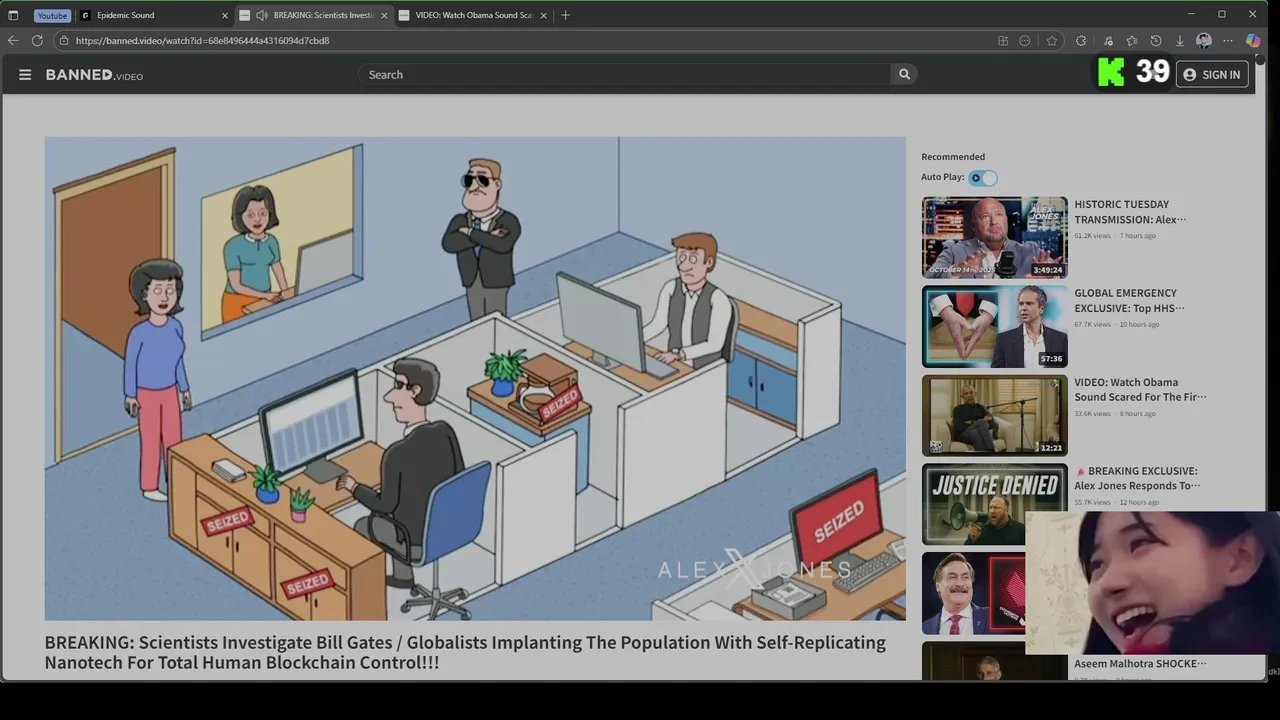The height and width of the screenshot is (720, 1280).
Task: Close the BREAKING: Scientists tab
Action: coord(384,15)
